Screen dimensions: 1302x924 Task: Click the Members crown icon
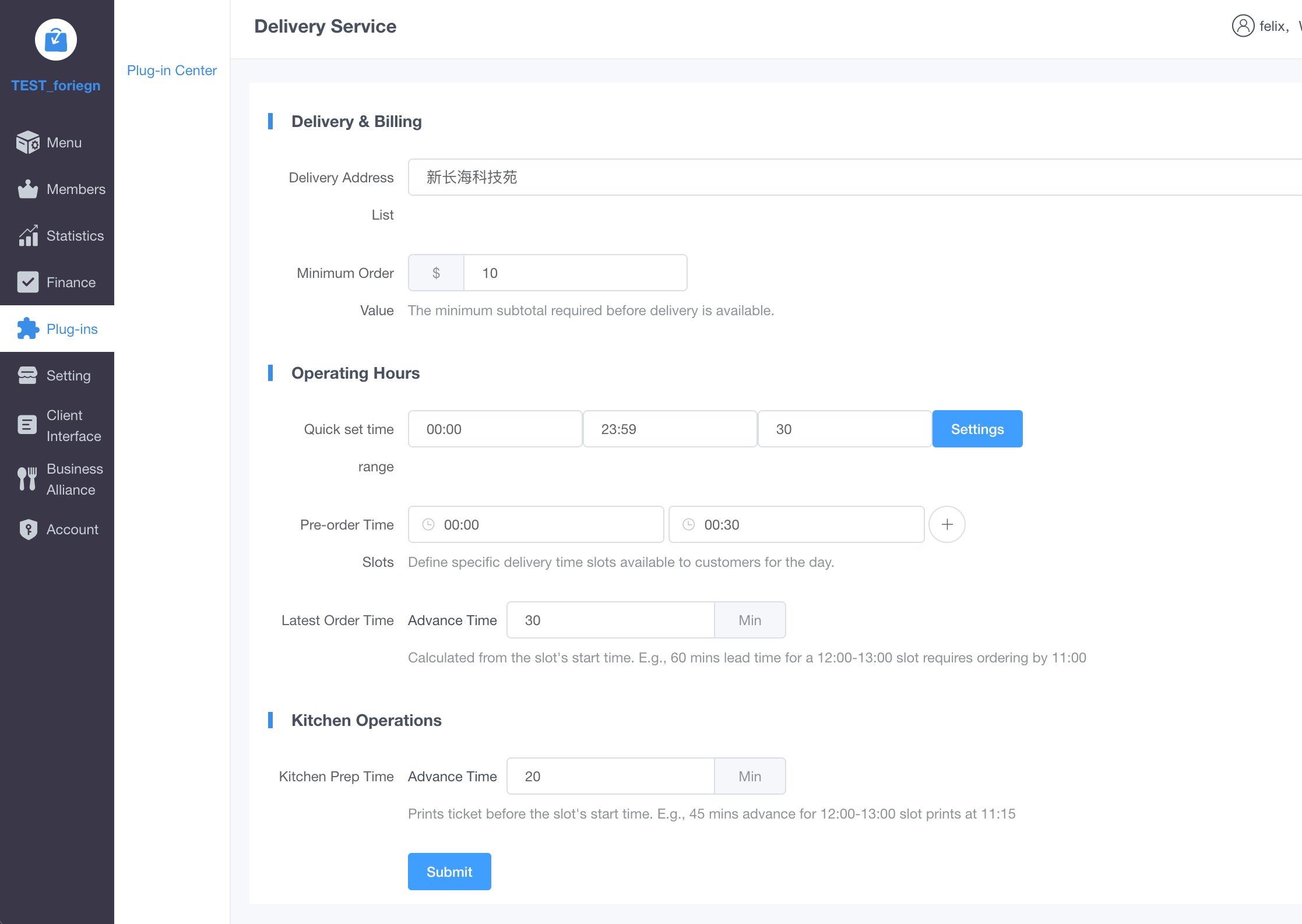tap(27, 189)
